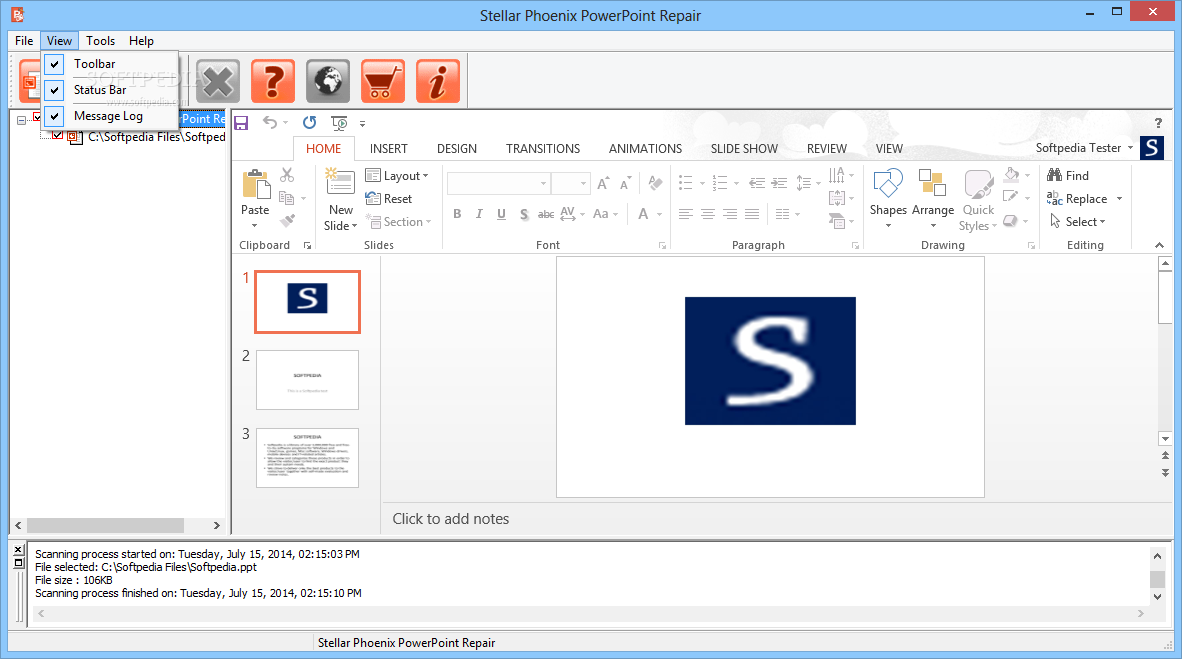Viewport: 1182px width, 659px height.
Task: Select slide 3 thumbnail
Action: 308,458
